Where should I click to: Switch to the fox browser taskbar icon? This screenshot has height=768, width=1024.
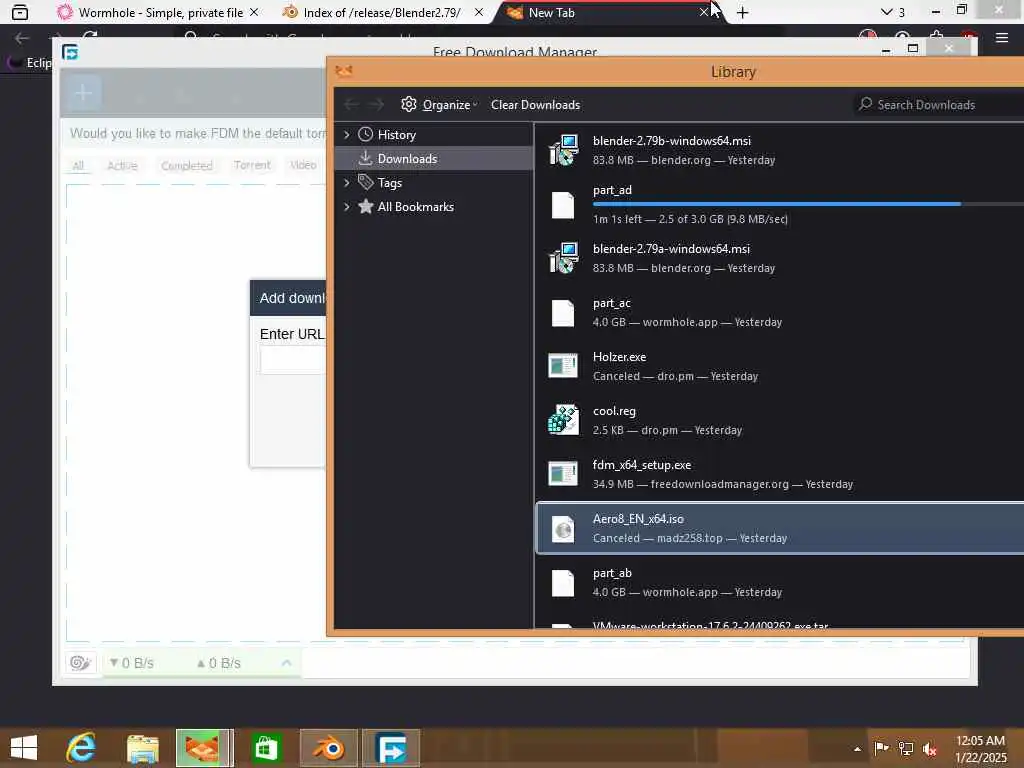tap(204, 748)
